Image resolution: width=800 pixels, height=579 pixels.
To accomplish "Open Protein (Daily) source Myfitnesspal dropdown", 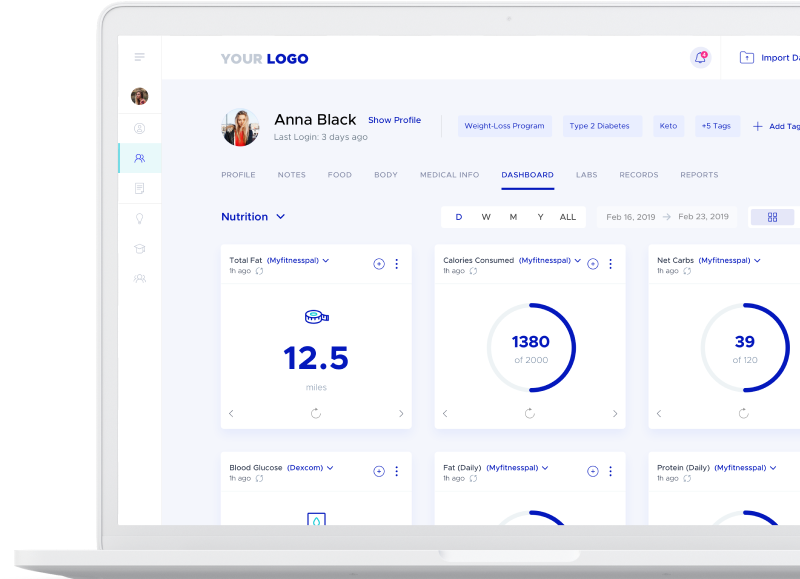I will (745, 468).
